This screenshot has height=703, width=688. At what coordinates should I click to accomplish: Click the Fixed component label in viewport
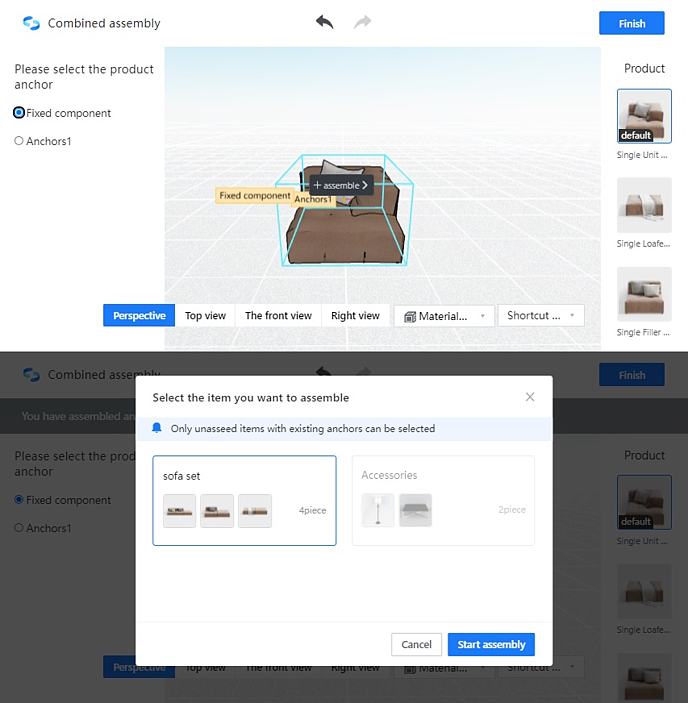pyautogui.click(x=255, y=195)
